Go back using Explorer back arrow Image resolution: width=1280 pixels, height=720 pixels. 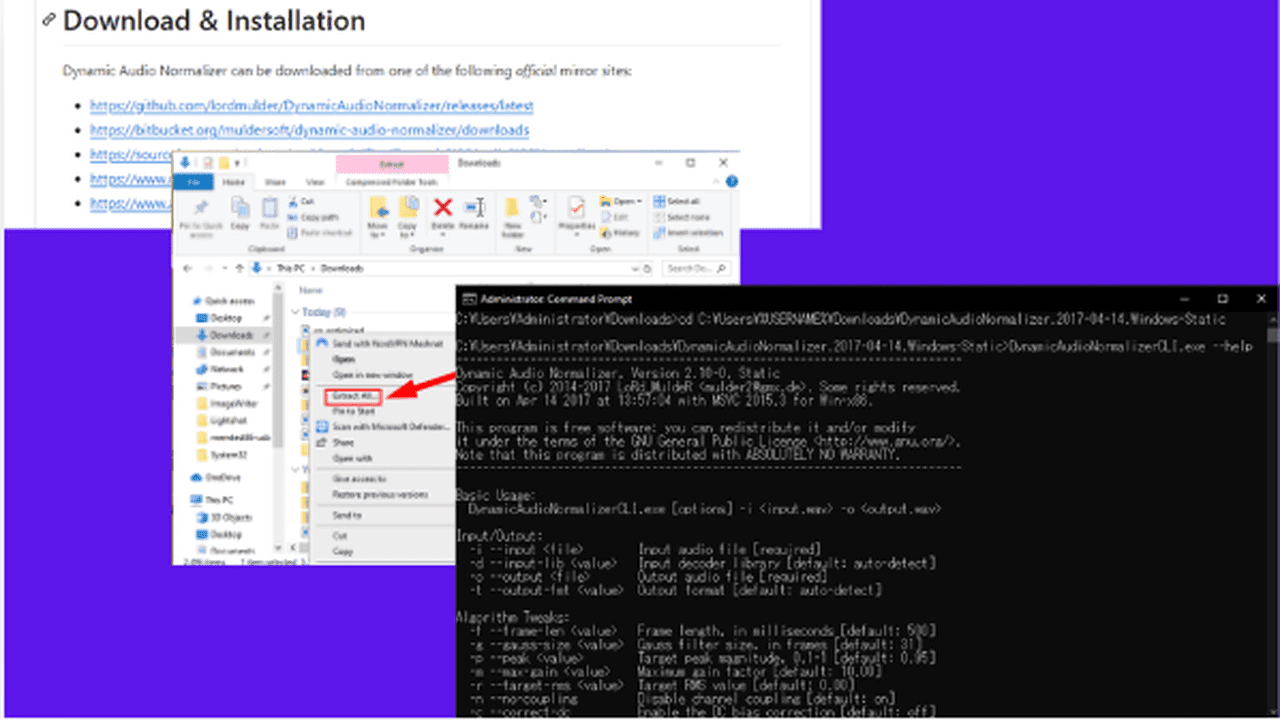click(x=188, y=268)
